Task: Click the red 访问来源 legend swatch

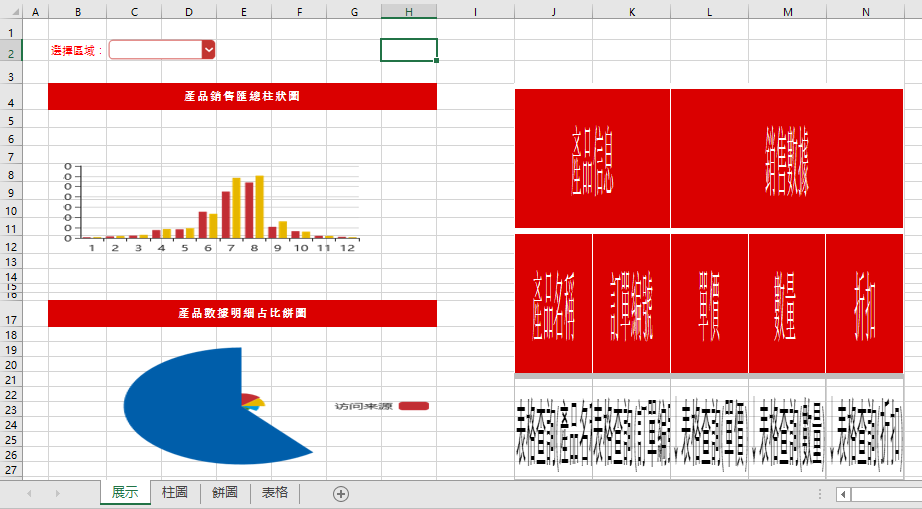Action: pos(413,406)
